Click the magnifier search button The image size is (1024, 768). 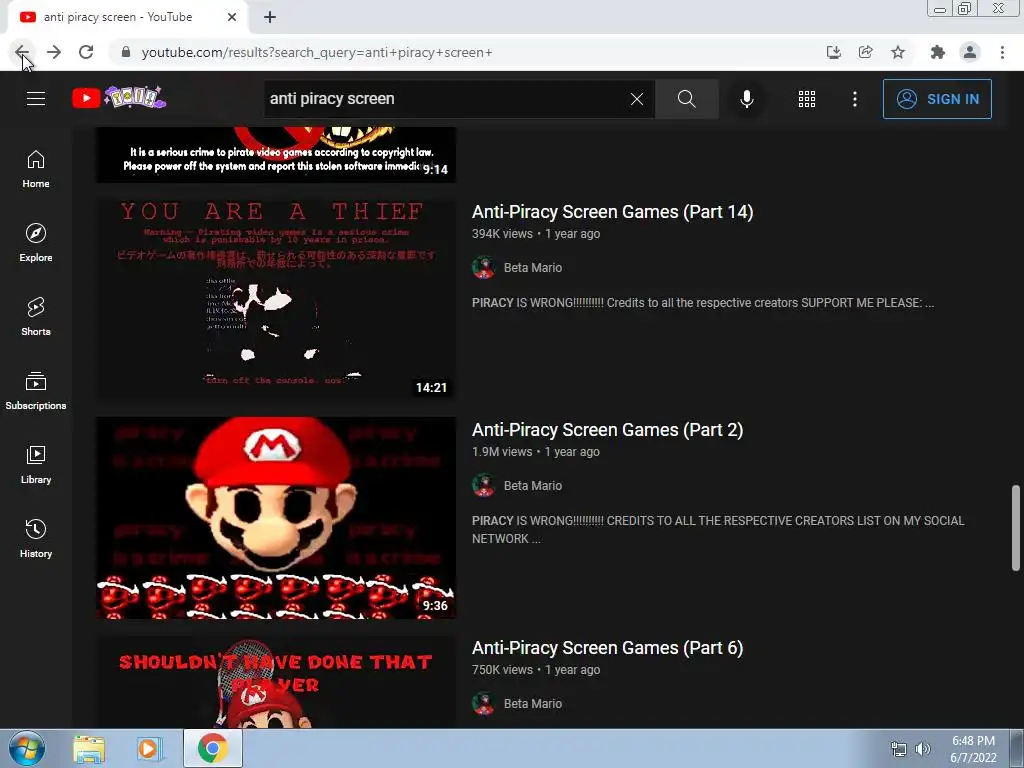click(x=686, y=99)
